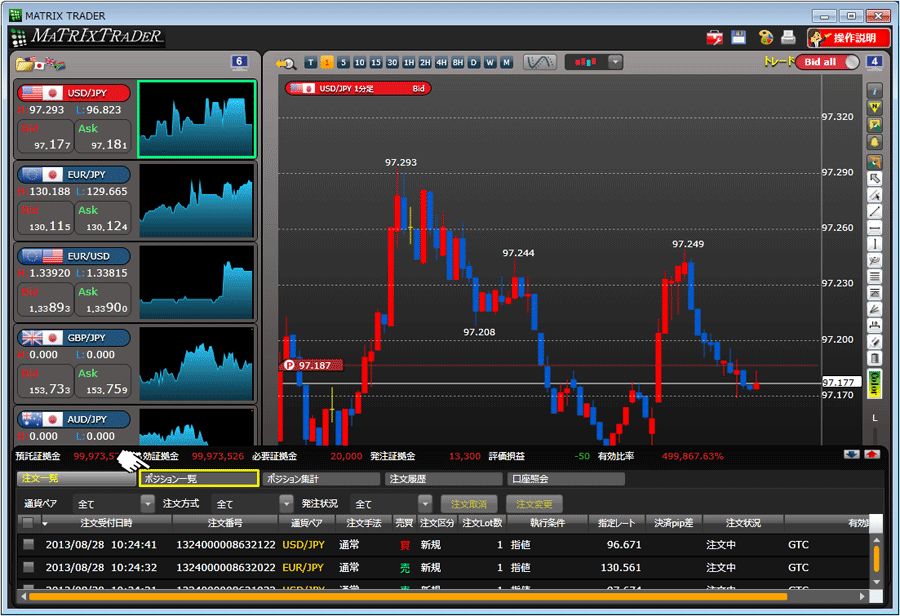Select the USD/JPY currency pair
This screenshot has width=900, height=616.
(74, 93)
